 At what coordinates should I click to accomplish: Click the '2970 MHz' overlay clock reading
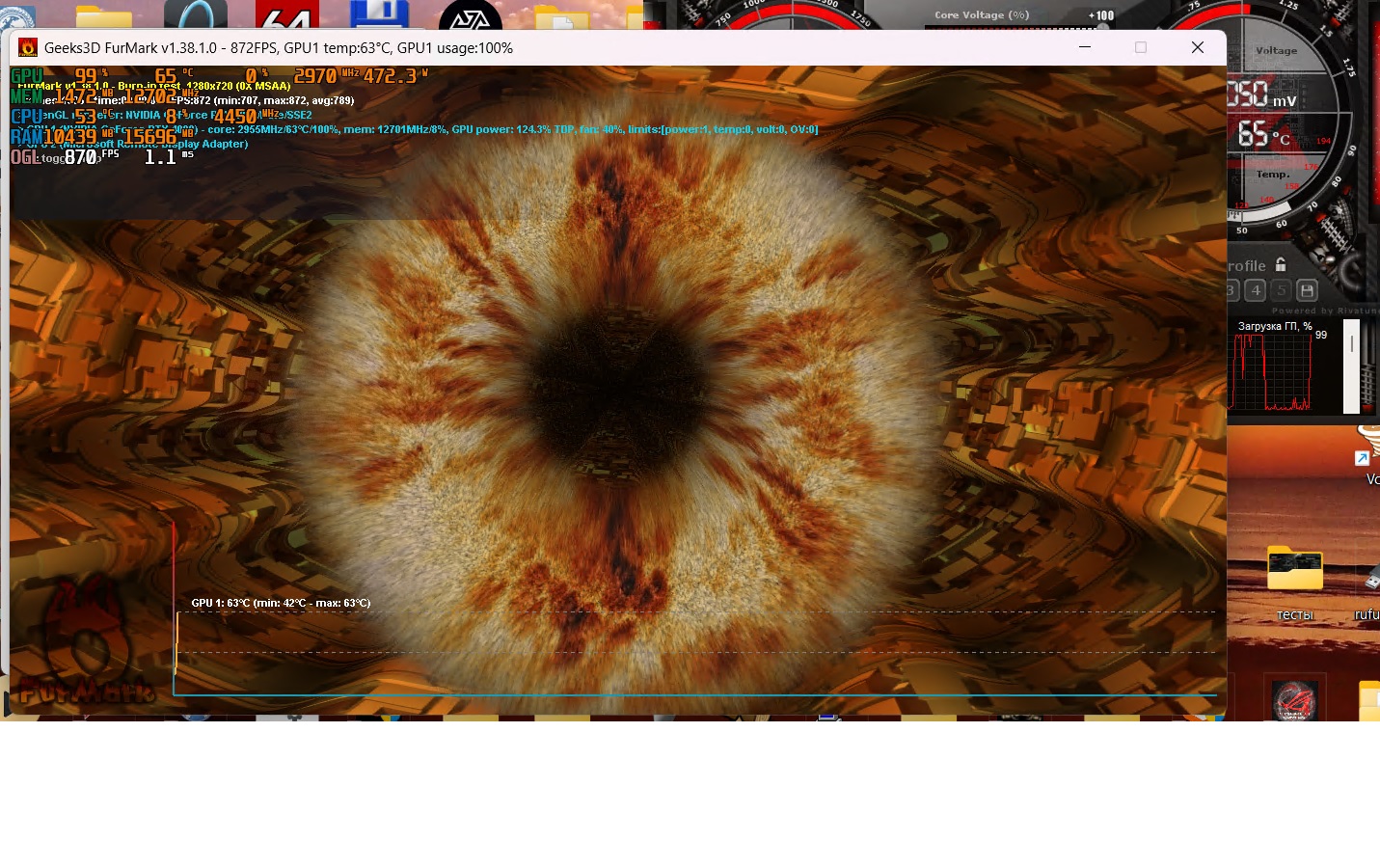click(327, 75)
